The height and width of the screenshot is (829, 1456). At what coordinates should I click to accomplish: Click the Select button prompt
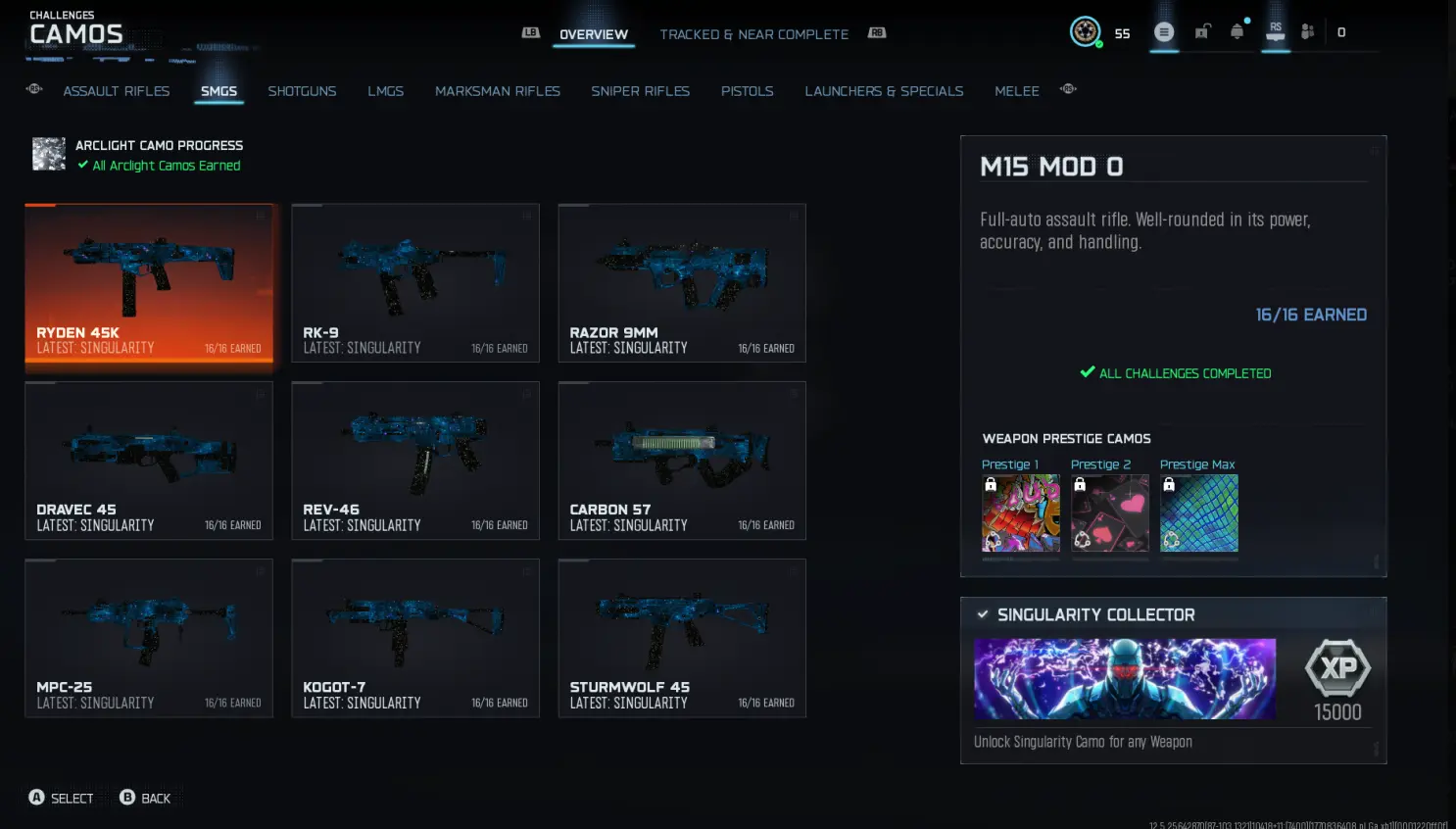(x=61, y=798)
